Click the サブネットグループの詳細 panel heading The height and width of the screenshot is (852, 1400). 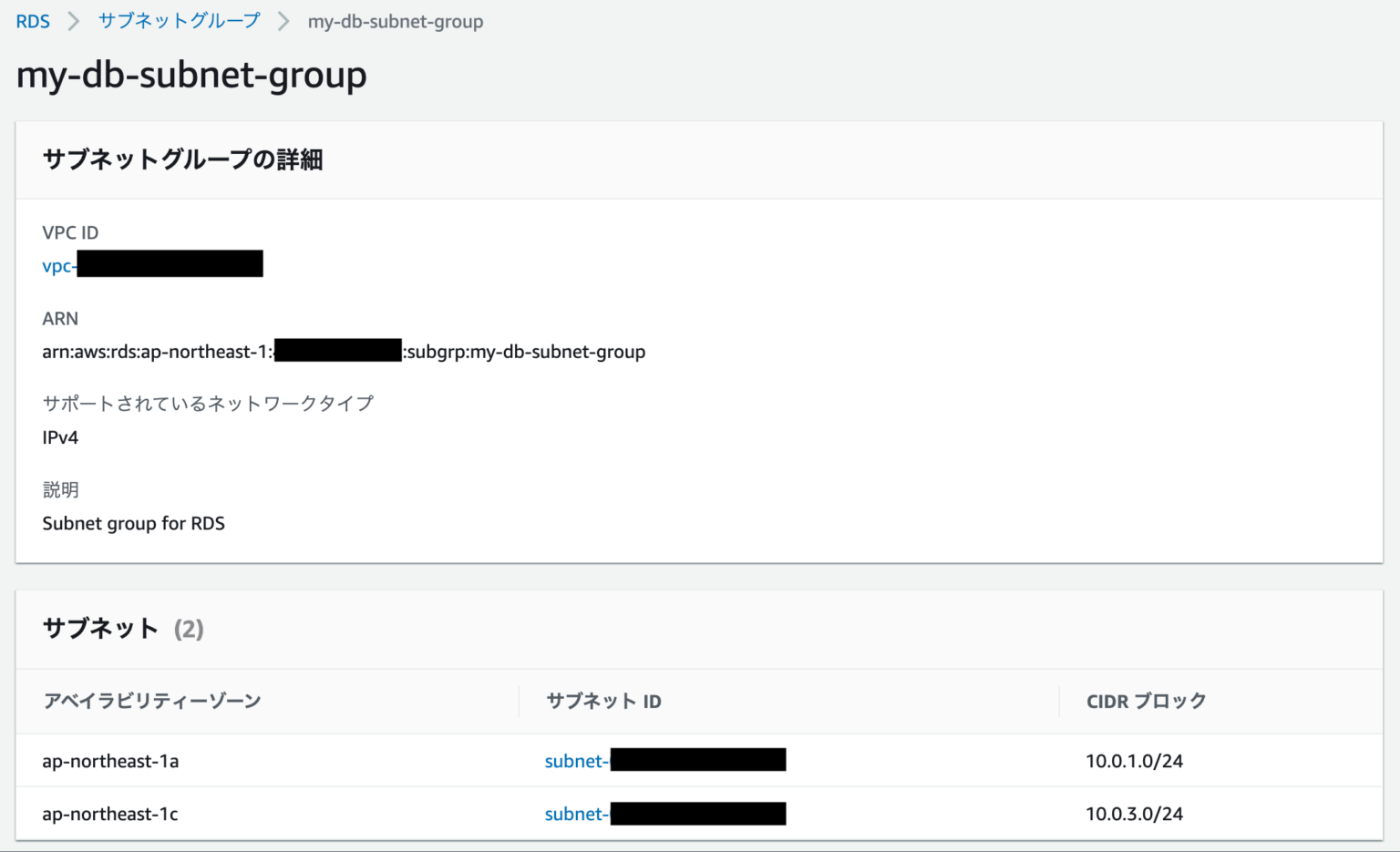182,159
